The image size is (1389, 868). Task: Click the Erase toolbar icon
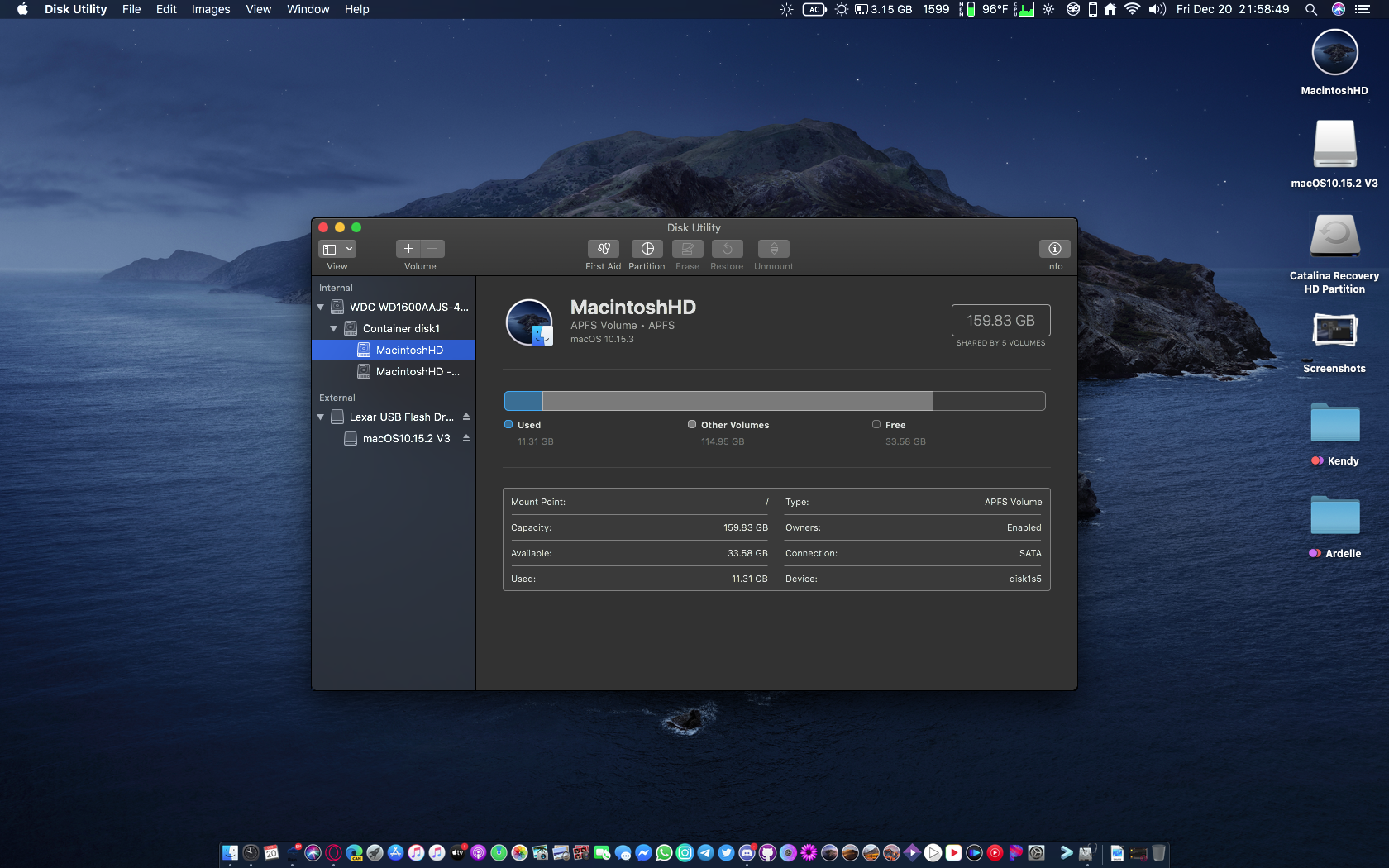coord(687,249)
